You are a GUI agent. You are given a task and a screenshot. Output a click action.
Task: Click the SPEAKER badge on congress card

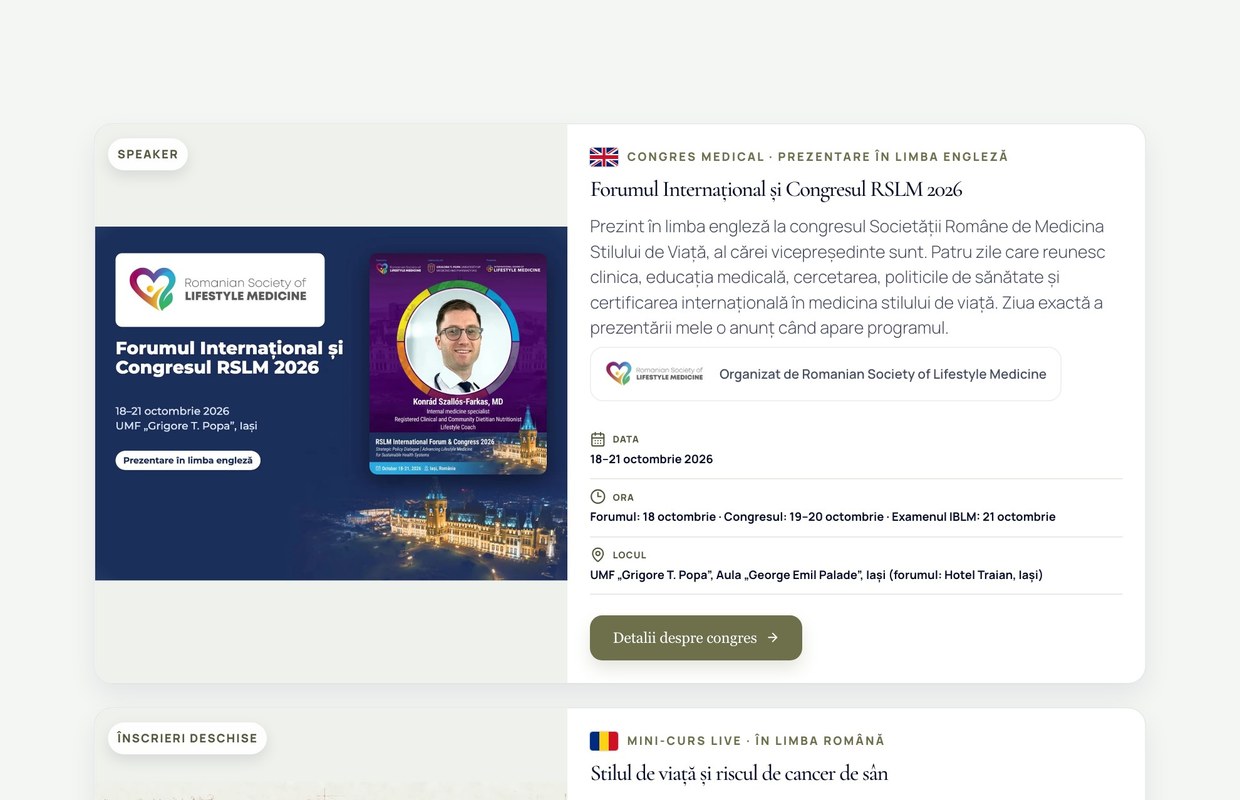click(148, 154)
